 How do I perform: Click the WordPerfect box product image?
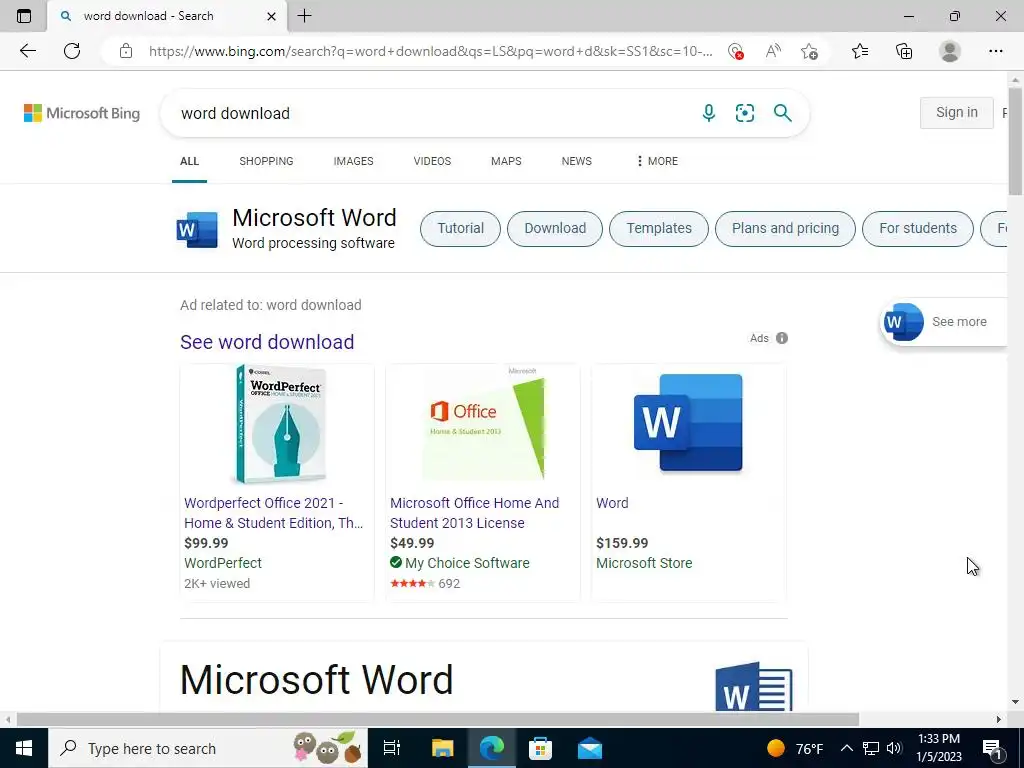pos(280,424)
